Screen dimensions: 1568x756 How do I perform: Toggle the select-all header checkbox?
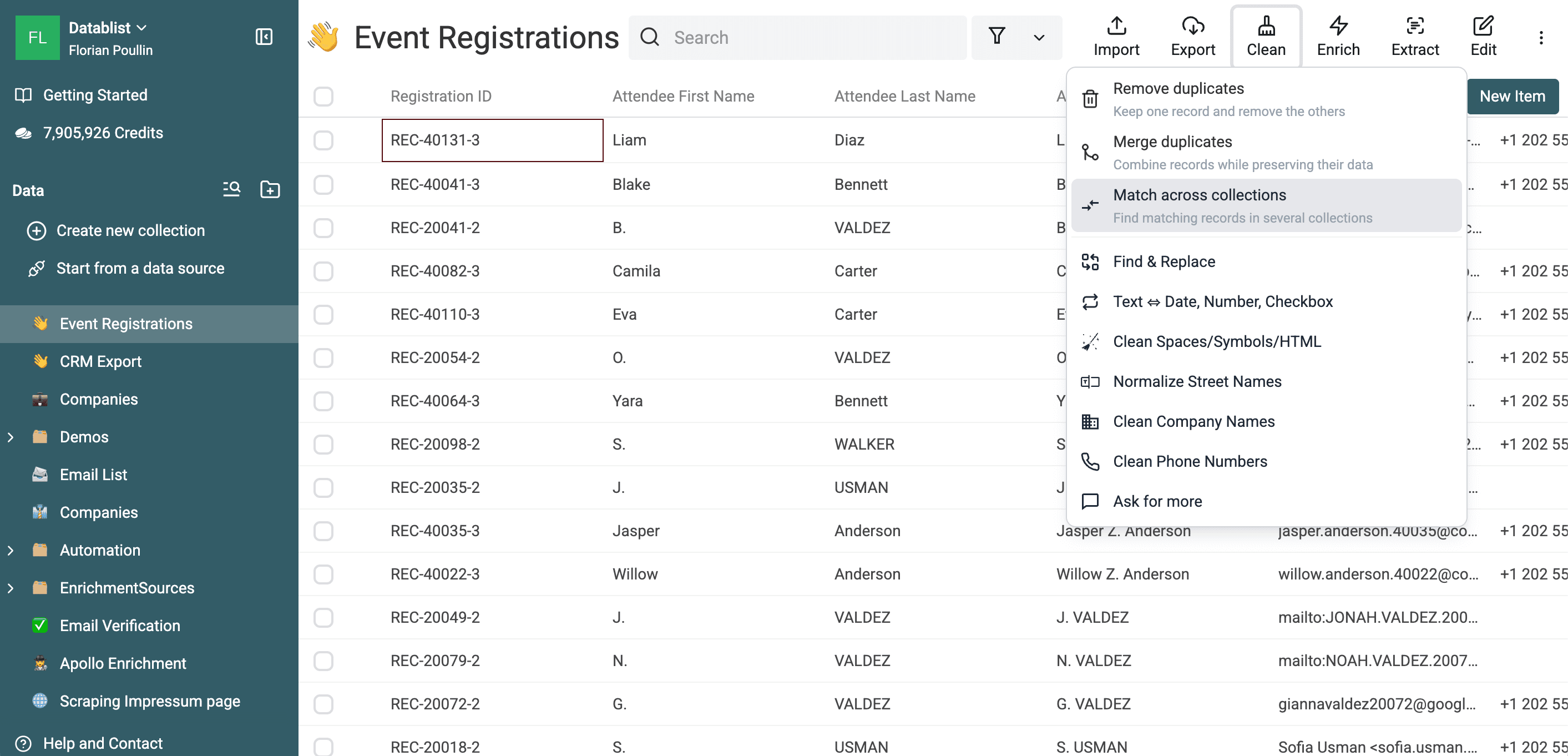(x=323, y=96)
